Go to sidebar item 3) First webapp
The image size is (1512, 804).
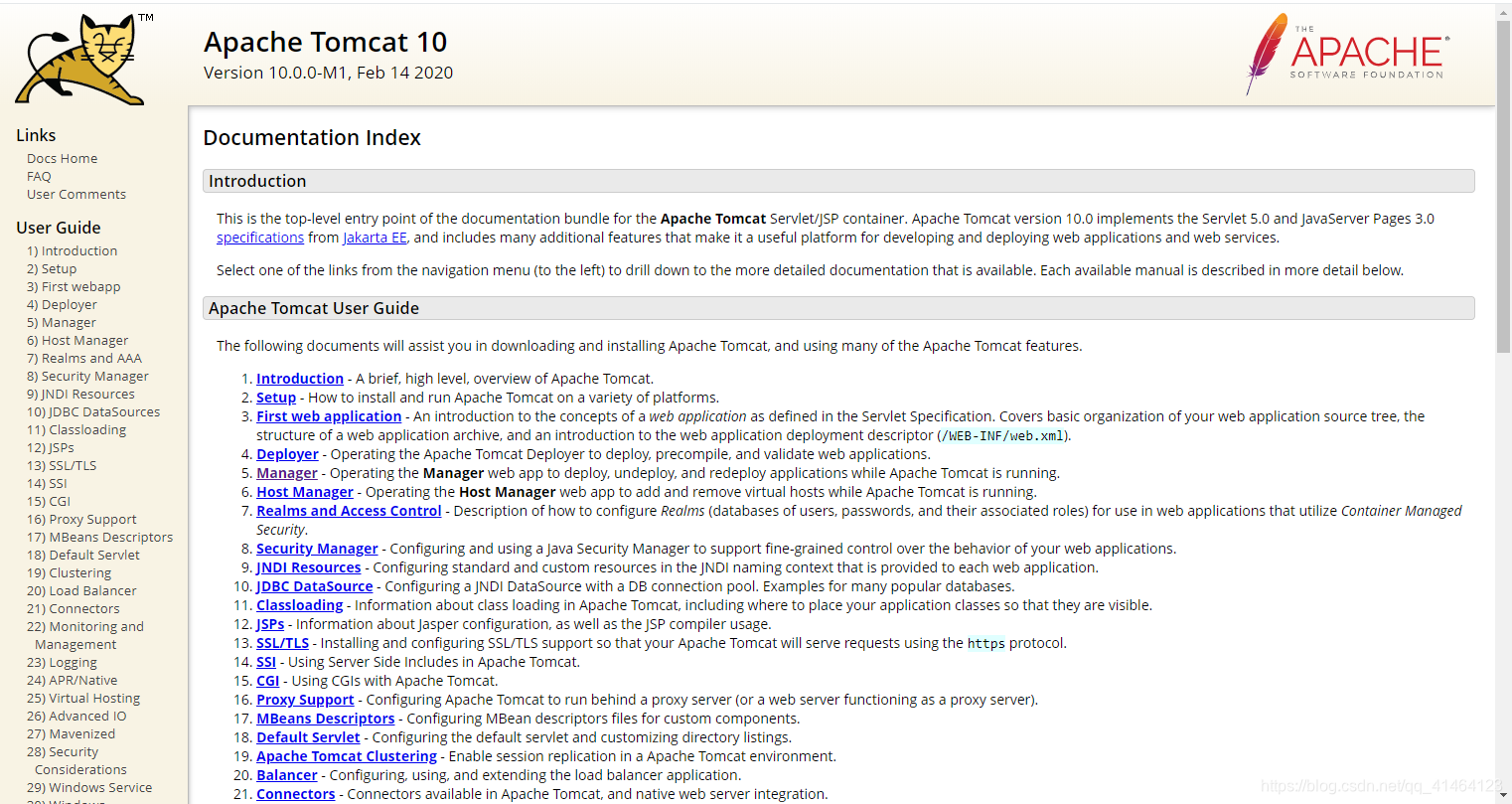(x=74, y=286)
